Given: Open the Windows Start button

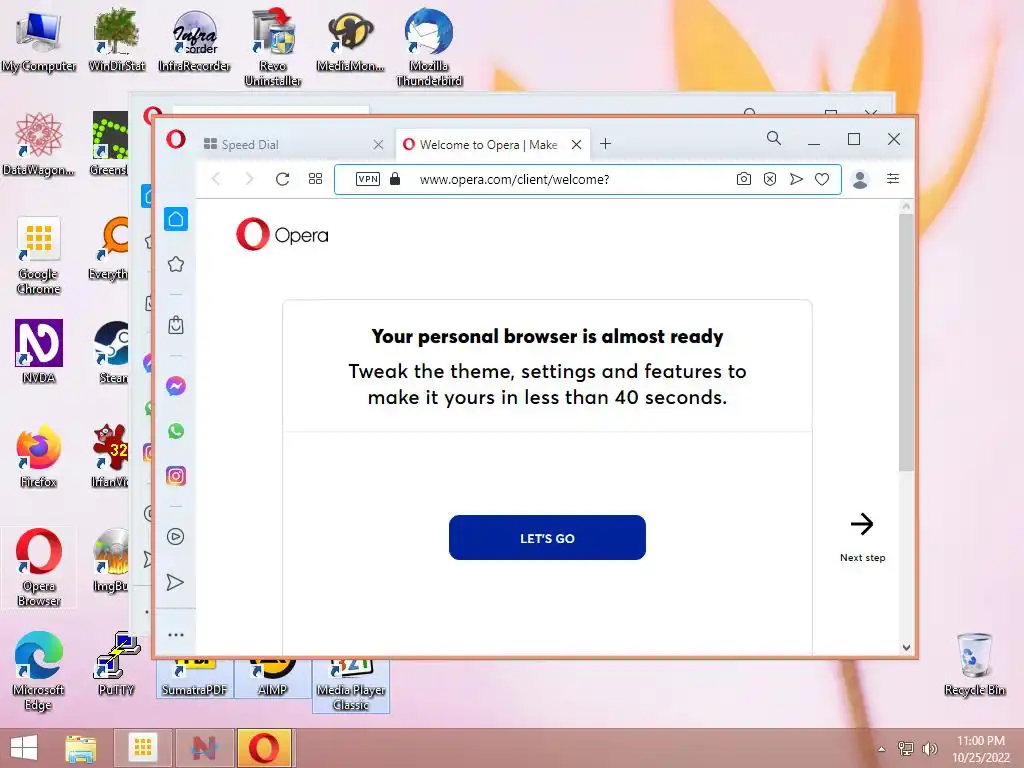Looking at the screenshot, I should point(24,748).
